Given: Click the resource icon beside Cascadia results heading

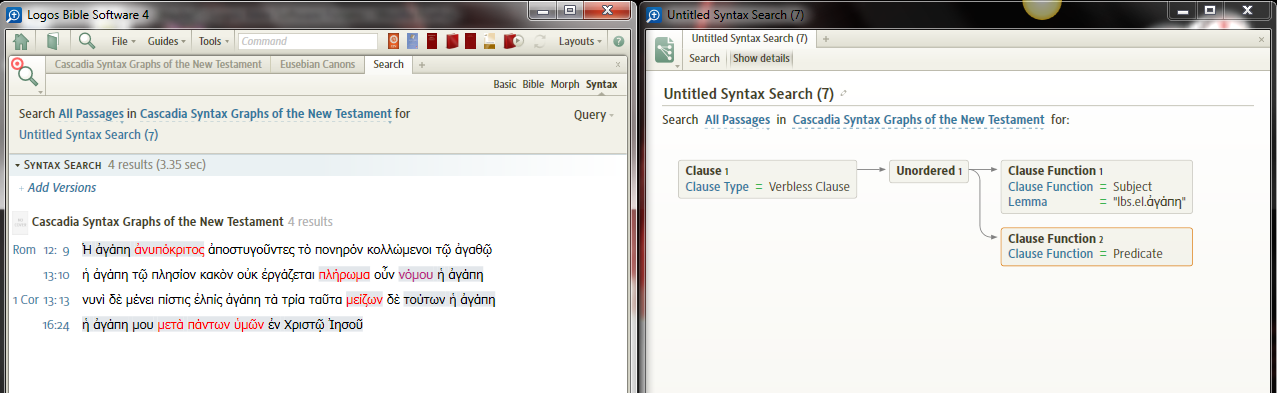Looking at the screenshot, I should 20,222.
